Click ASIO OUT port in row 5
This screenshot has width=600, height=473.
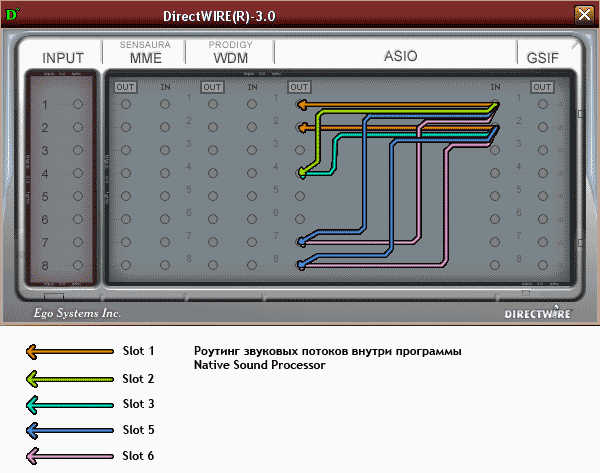coord(300,196)
